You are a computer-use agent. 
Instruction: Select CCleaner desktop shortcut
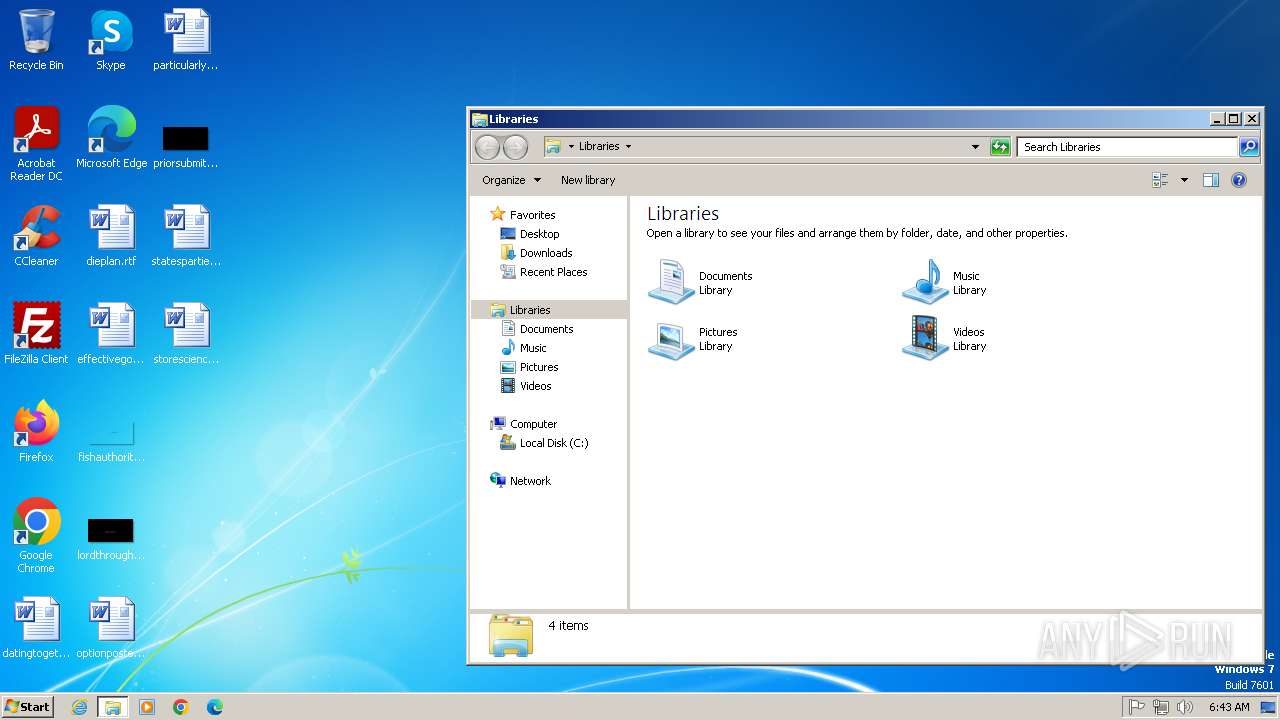(x=36, y=236)
